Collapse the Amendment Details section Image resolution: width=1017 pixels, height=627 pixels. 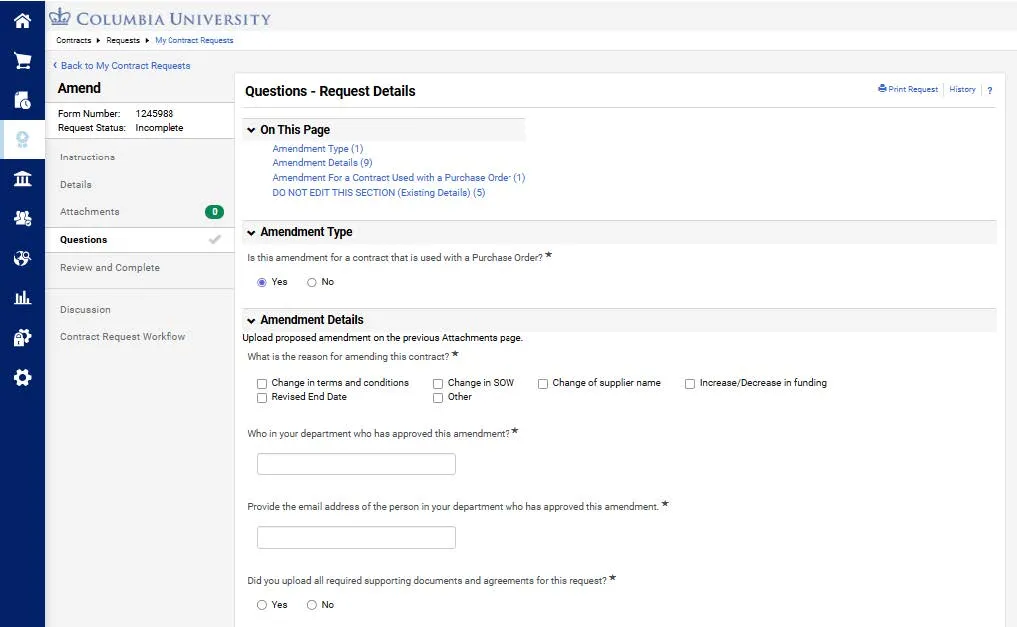251,320
